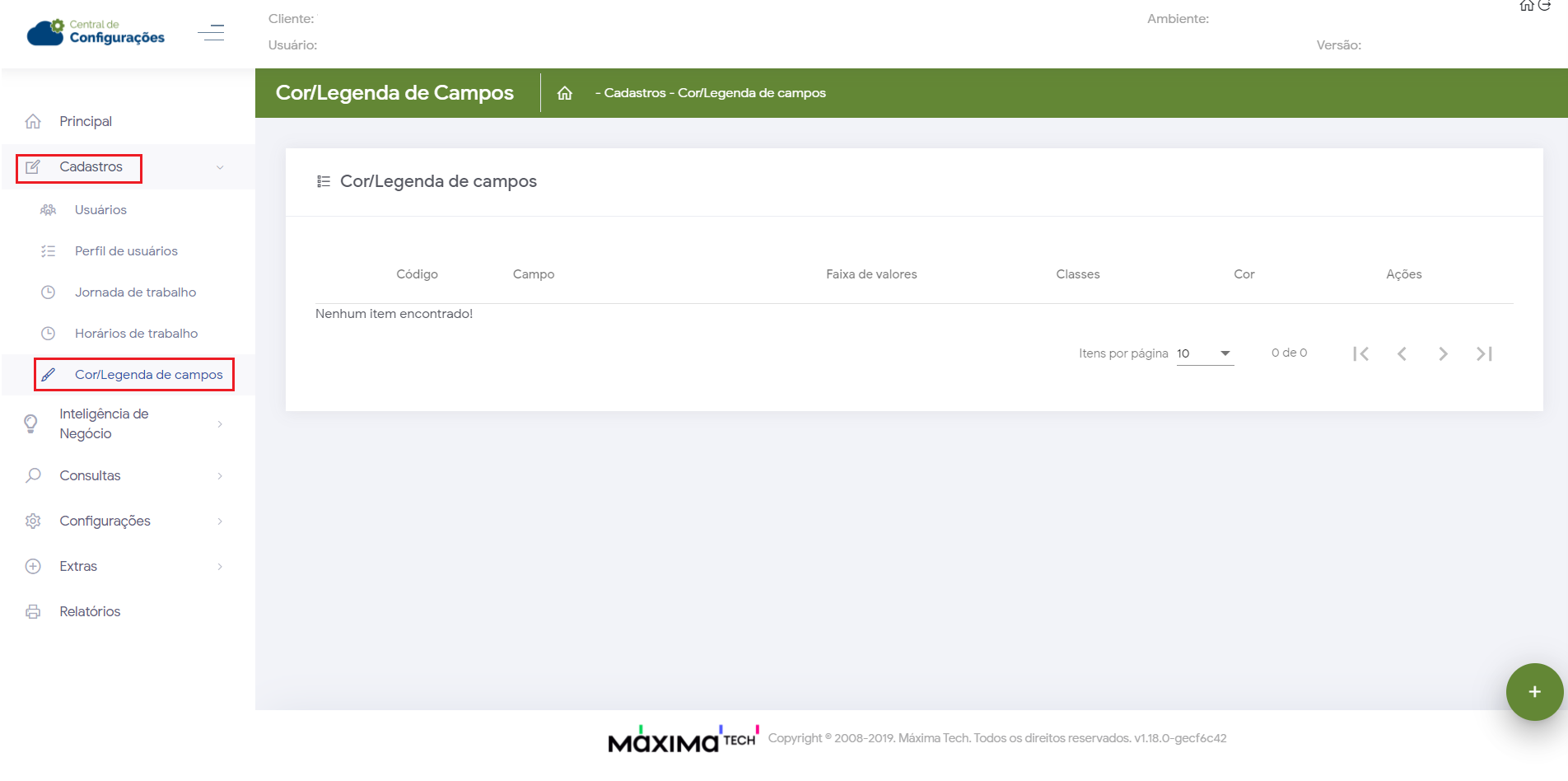Click the gear icon for Configurações
1568x781 pixels.
[x=33, y=521]
